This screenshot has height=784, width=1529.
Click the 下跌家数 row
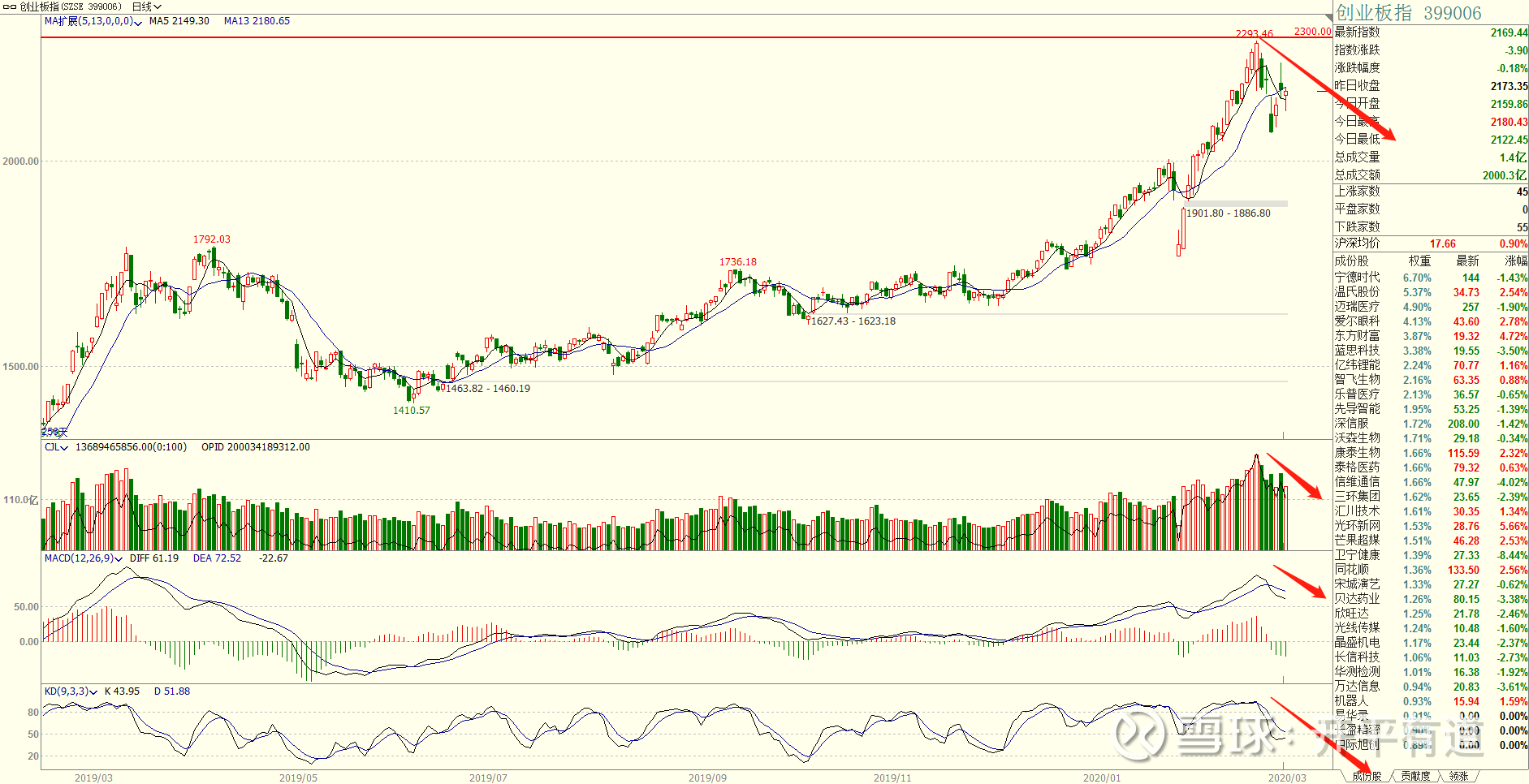pos(1431,227)
